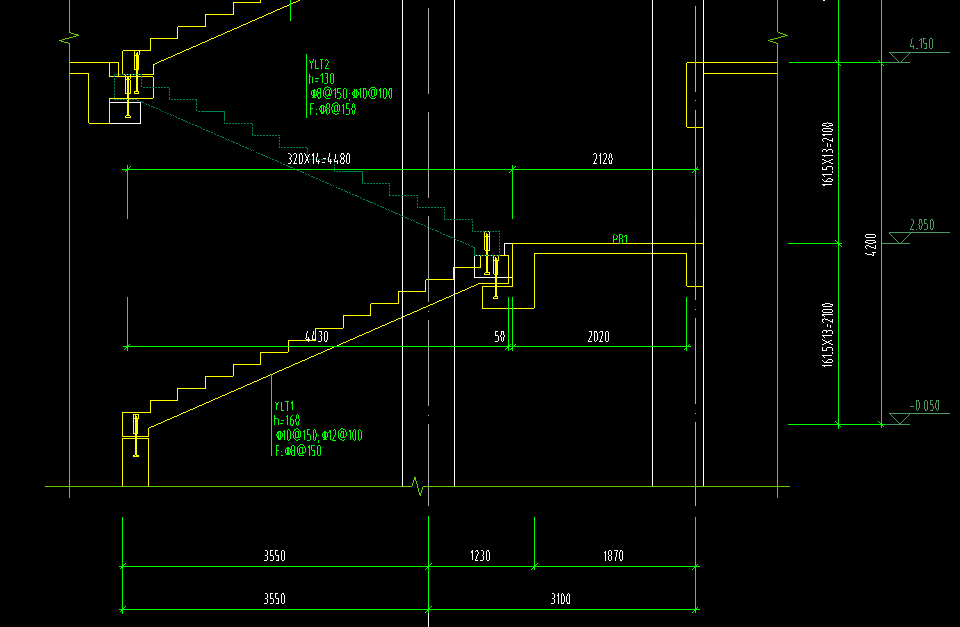This screenshot has width=960, height=627.
Task: Select the YLT1 stair label text
Action: click(x=284, y=406)
